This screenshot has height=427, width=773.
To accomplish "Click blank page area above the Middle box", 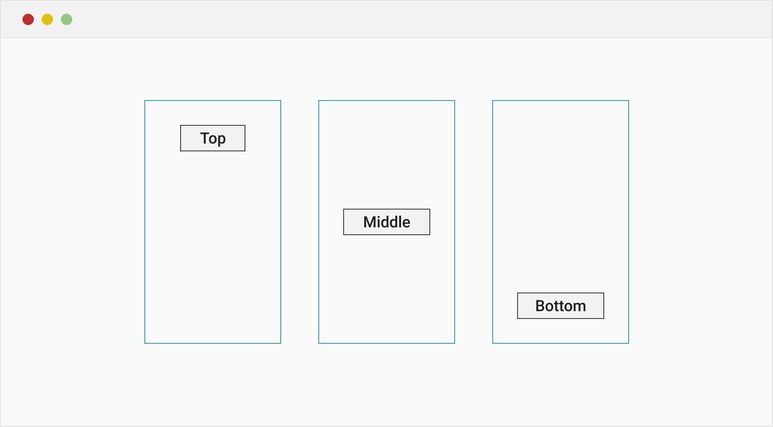I will pos(386,70).
